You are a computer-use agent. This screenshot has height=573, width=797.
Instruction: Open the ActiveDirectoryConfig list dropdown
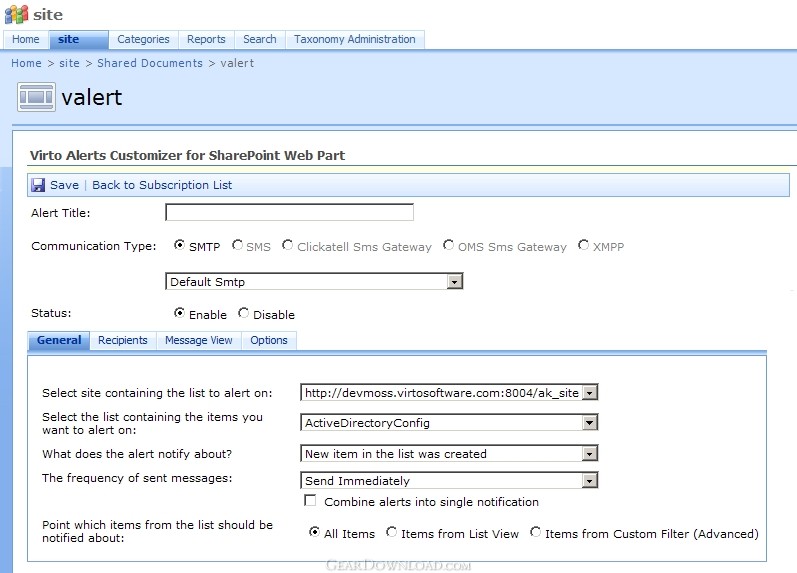click(449, 423)
